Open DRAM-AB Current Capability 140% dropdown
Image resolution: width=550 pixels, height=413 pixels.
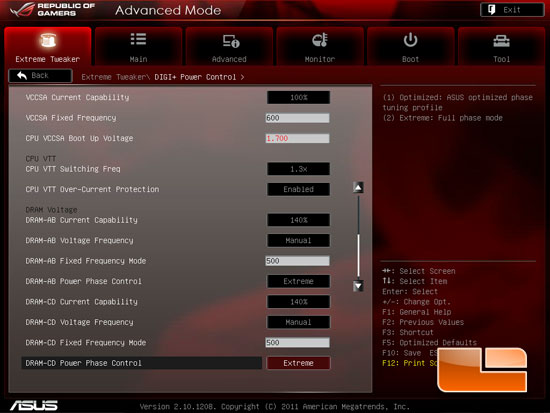point(298,220)
